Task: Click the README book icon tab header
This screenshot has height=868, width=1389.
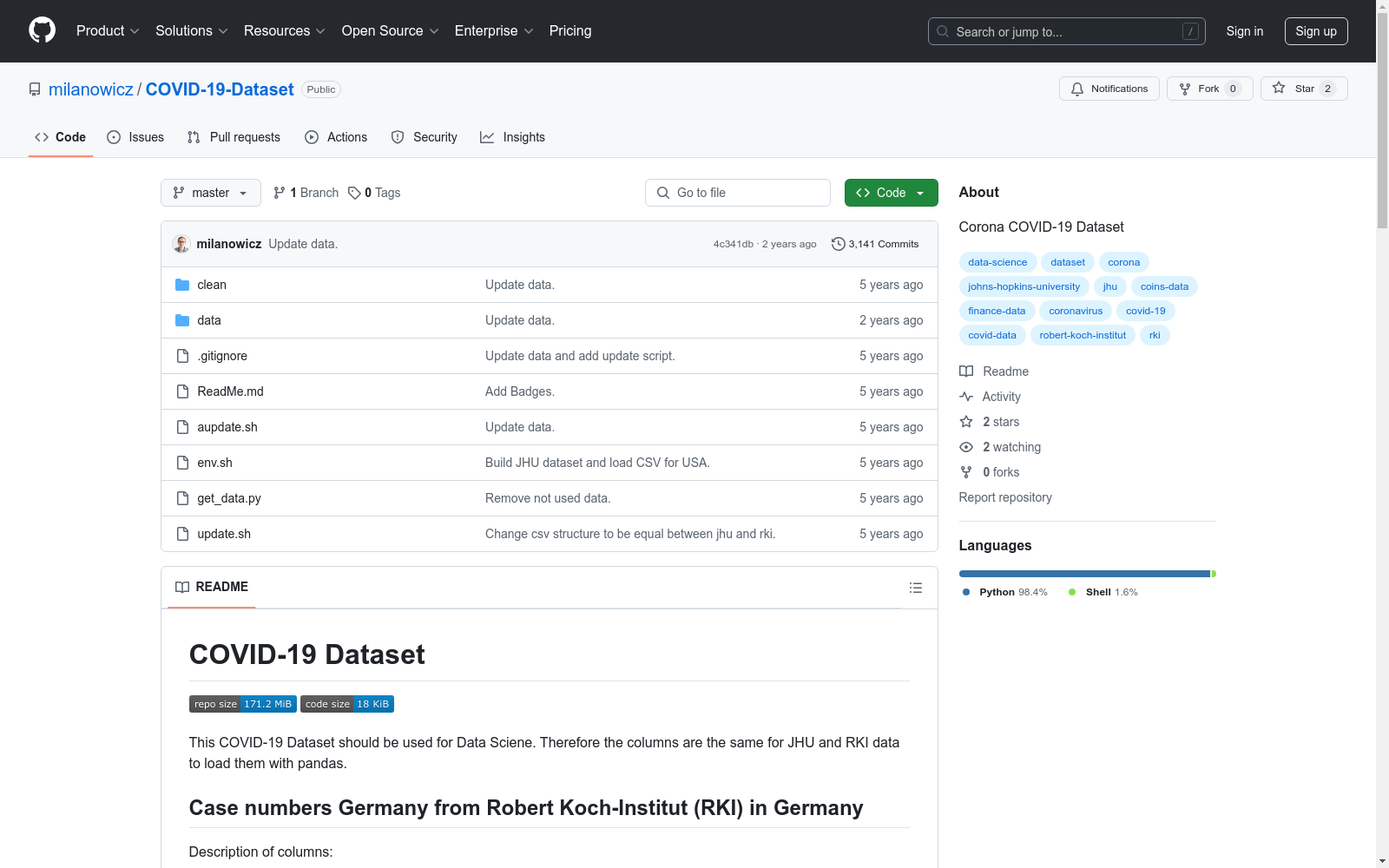Action: click(x=182, y=588)
